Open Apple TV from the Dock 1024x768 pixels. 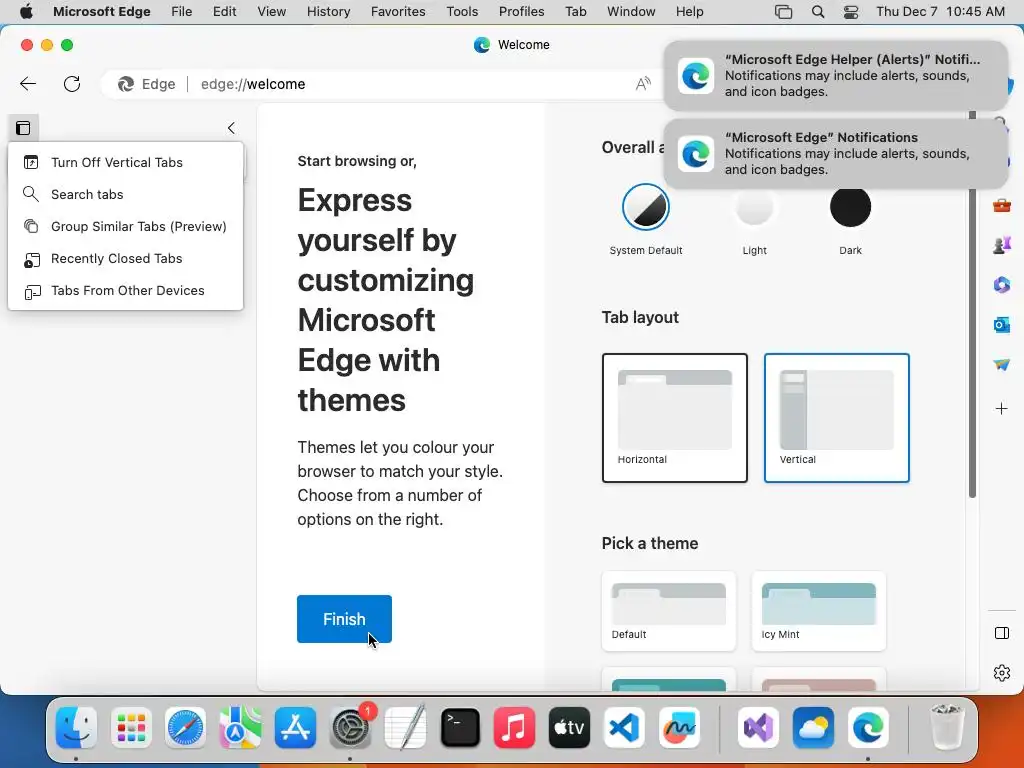[x=569, y=728]
